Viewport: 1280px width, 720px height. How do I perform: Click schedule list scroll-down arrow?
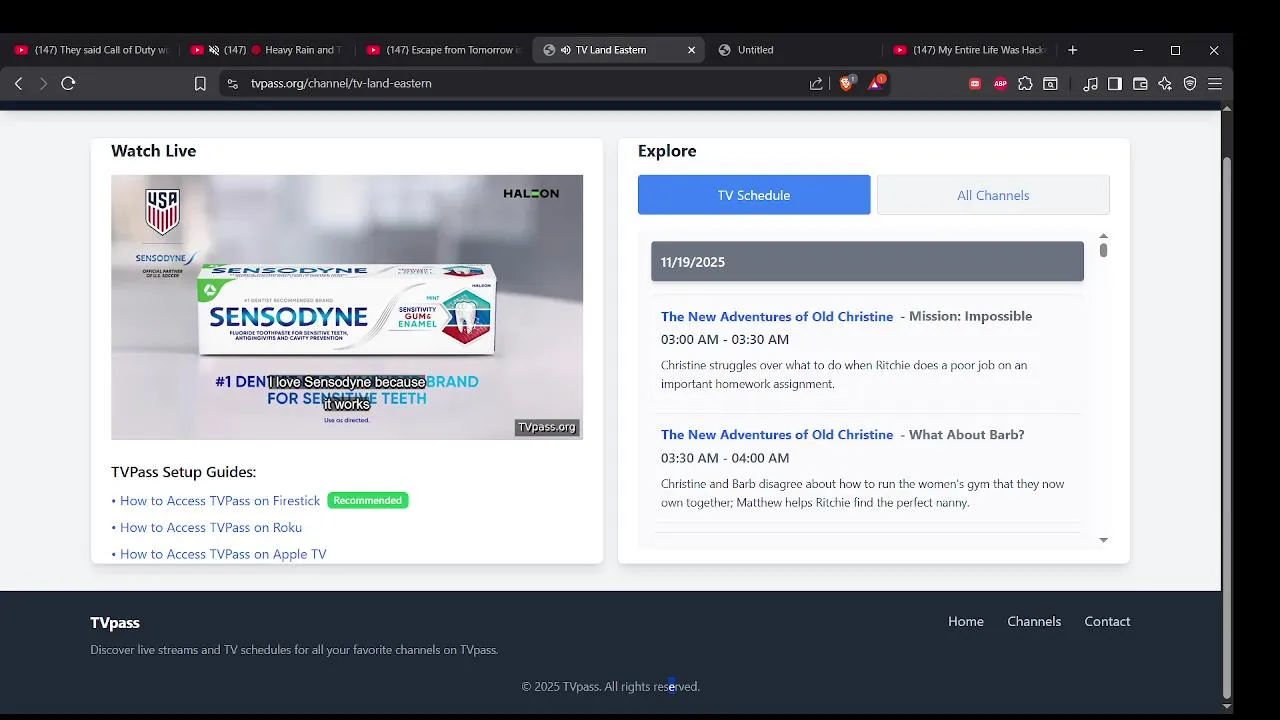pyautogui.click(x=1104, y=540)
